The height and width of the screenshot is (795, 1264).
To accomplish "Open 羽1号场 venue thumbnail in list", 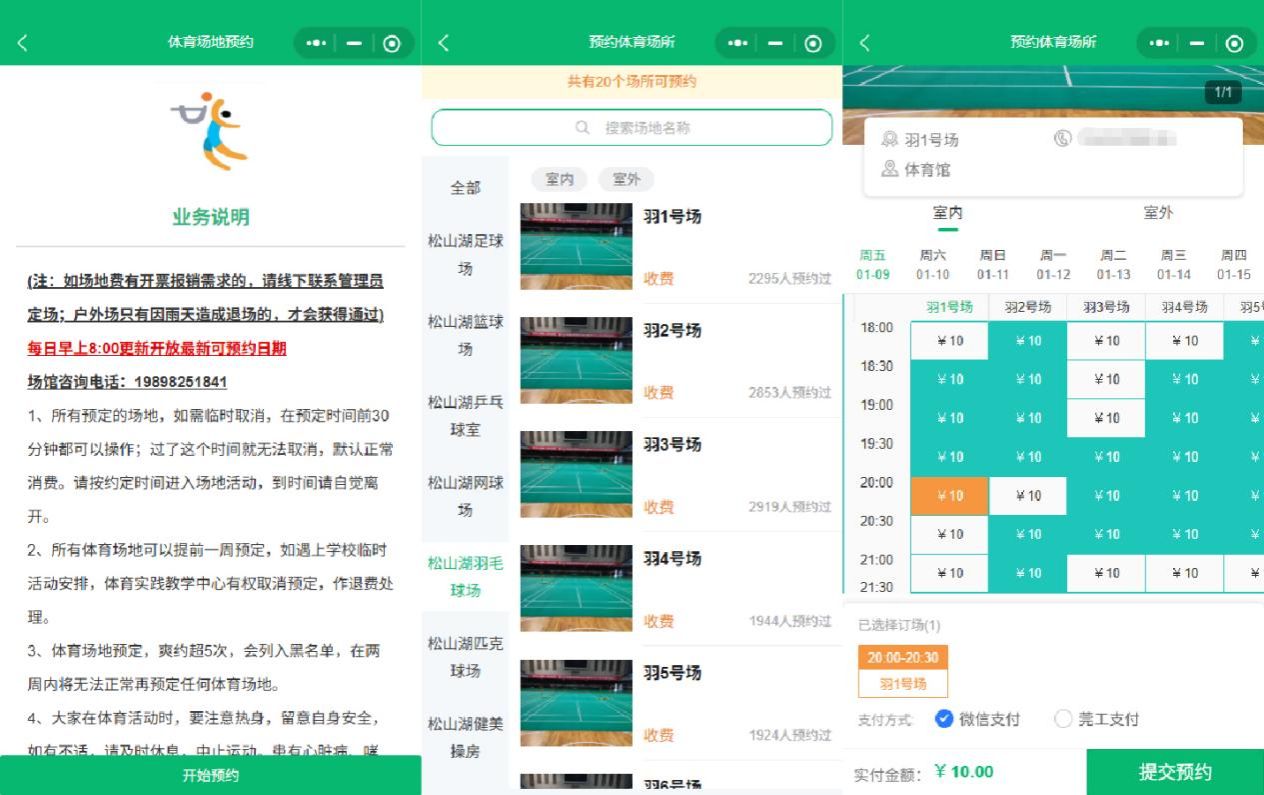I will pyautogui.click(x=576, y=247).
